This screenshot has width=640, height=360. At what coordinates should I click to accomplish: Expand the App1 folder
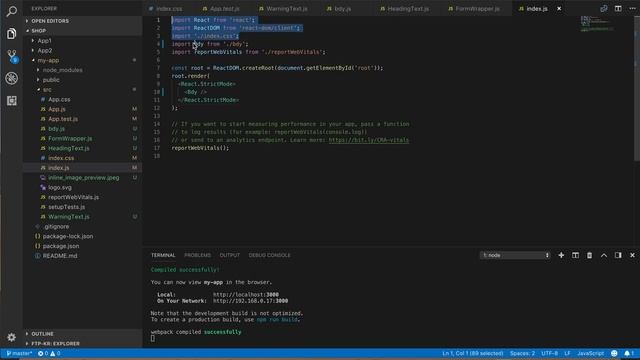click(44, 41)
